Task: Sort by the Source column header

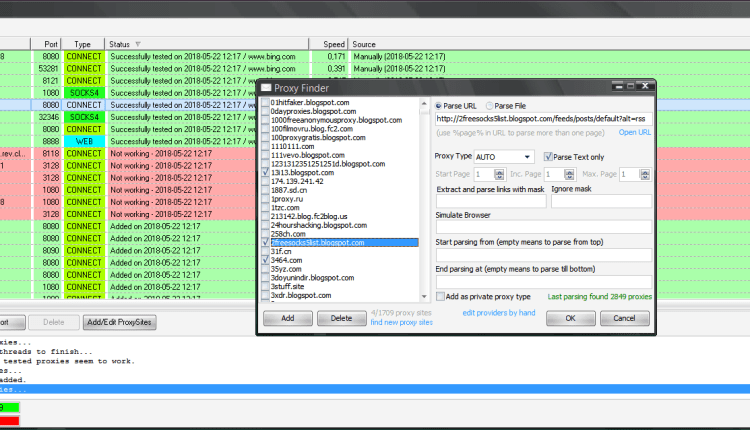Action: 364,44
